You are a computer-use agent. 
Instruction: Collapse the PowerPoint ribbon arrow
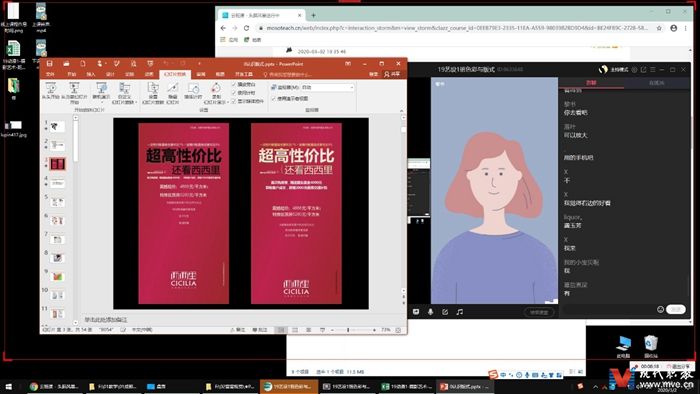pyautogui.click(x=401, y=110)
